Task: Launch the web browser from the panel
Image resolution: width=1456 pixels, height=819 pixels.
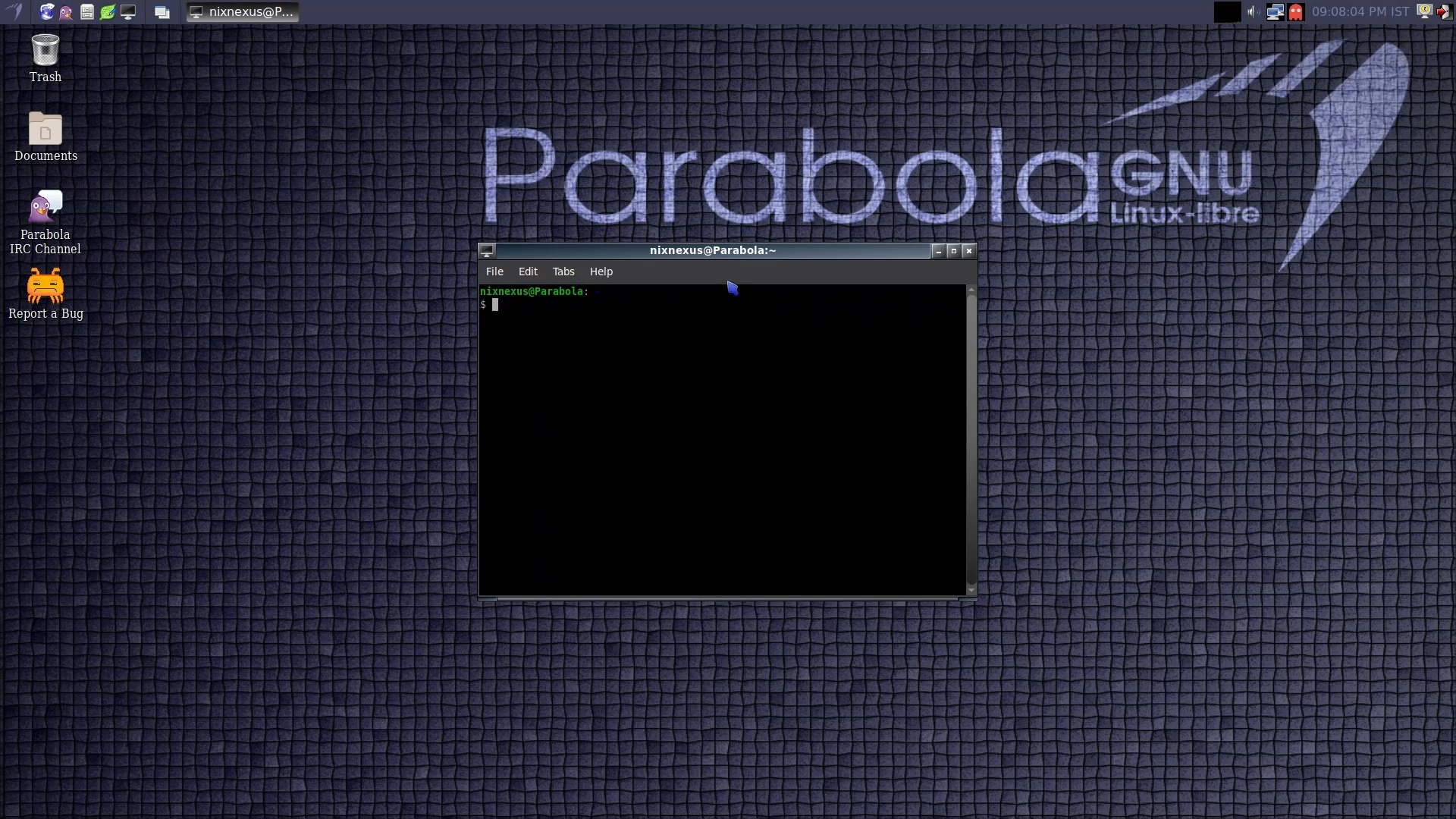Action: tap(47, 12)
